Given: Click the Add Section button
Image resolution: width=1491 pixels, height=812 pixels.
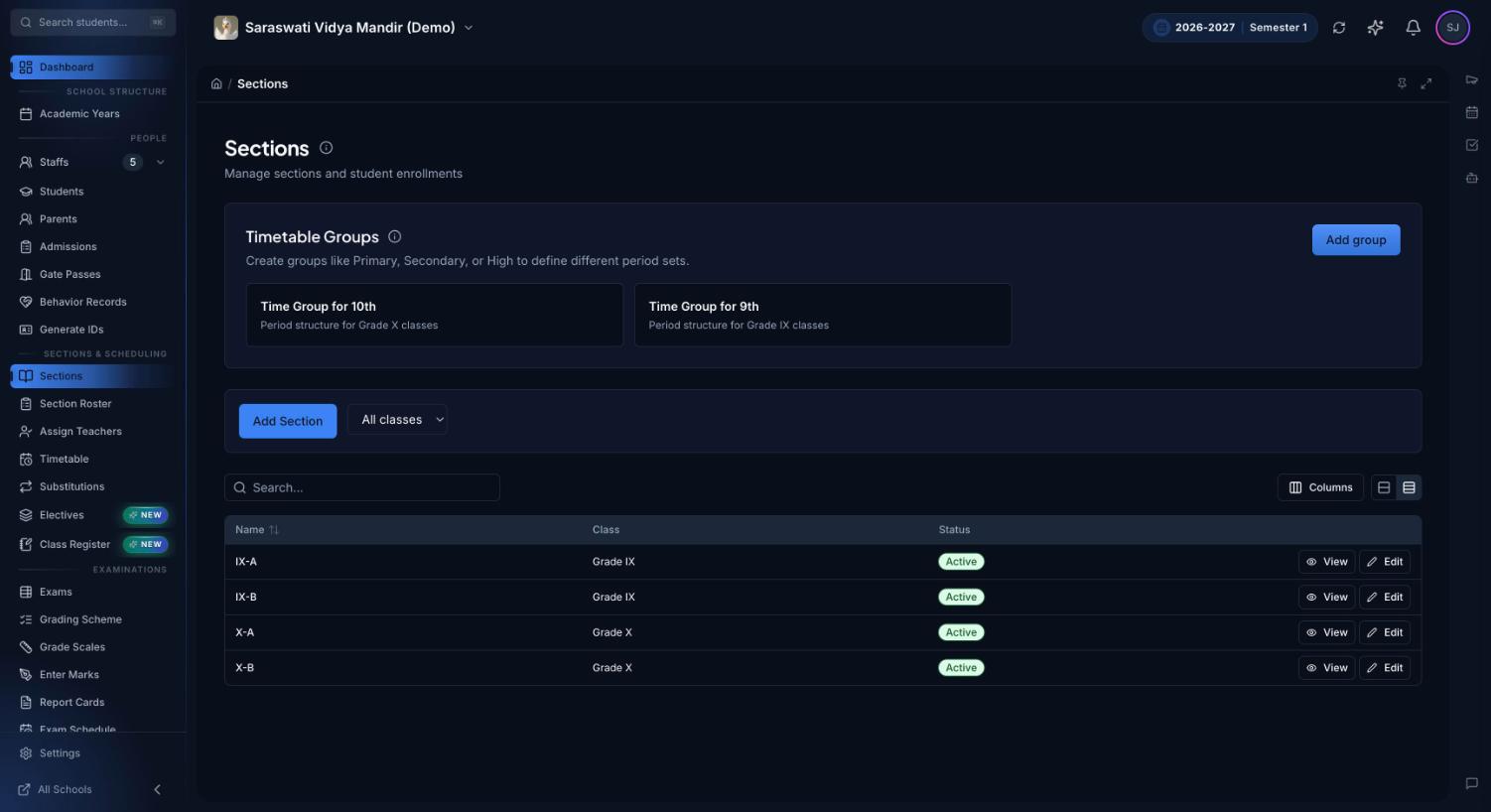Looking at the screenshot, I should [288, 421].
